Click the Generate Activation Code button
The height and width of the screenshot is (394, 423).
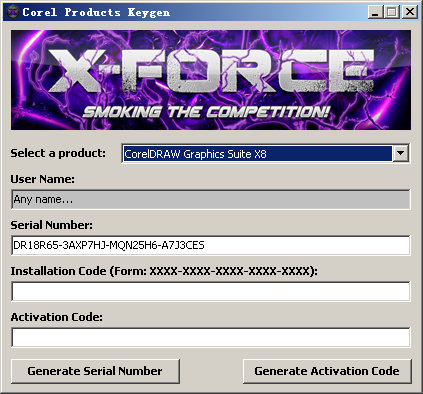327,371
